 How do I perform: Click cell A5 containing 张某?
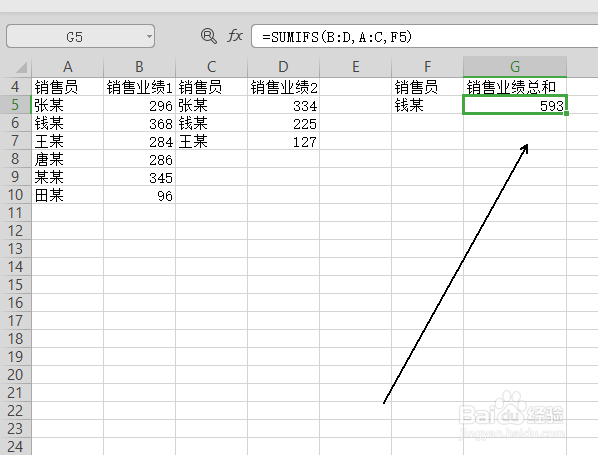(x=68, y=105)
